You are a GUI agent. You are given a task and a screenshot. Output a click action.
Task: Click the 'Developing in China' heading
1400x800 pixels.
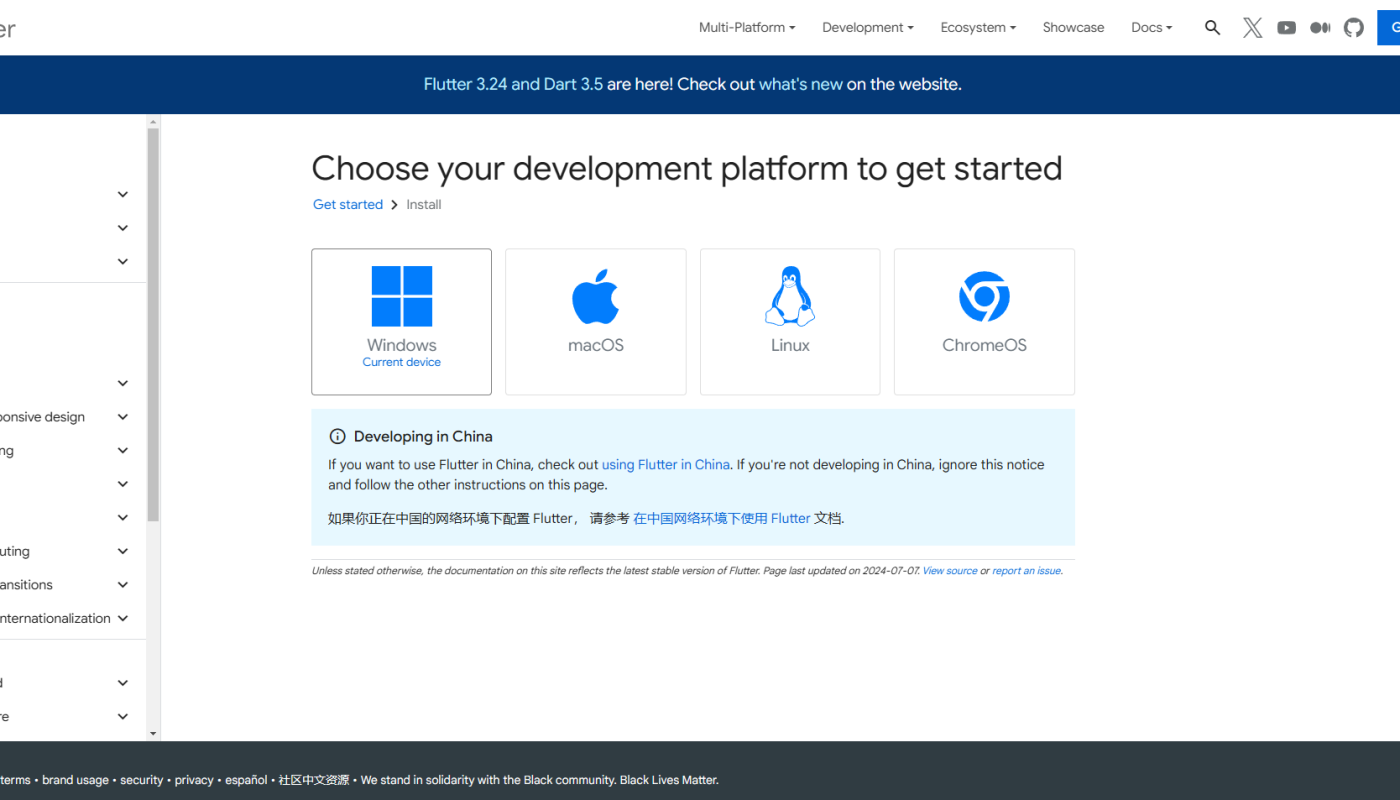pyautogui.click(x=423, y=436)
